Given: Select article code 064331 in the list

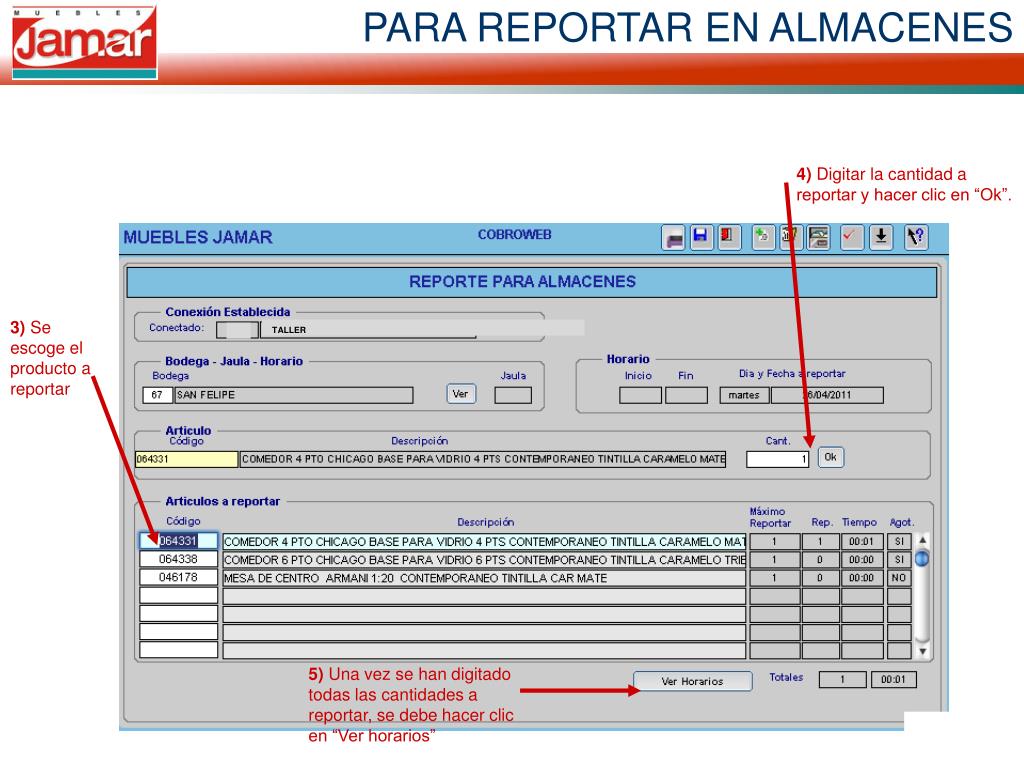Looking at the screenshot, I should (x=178, y=541).
